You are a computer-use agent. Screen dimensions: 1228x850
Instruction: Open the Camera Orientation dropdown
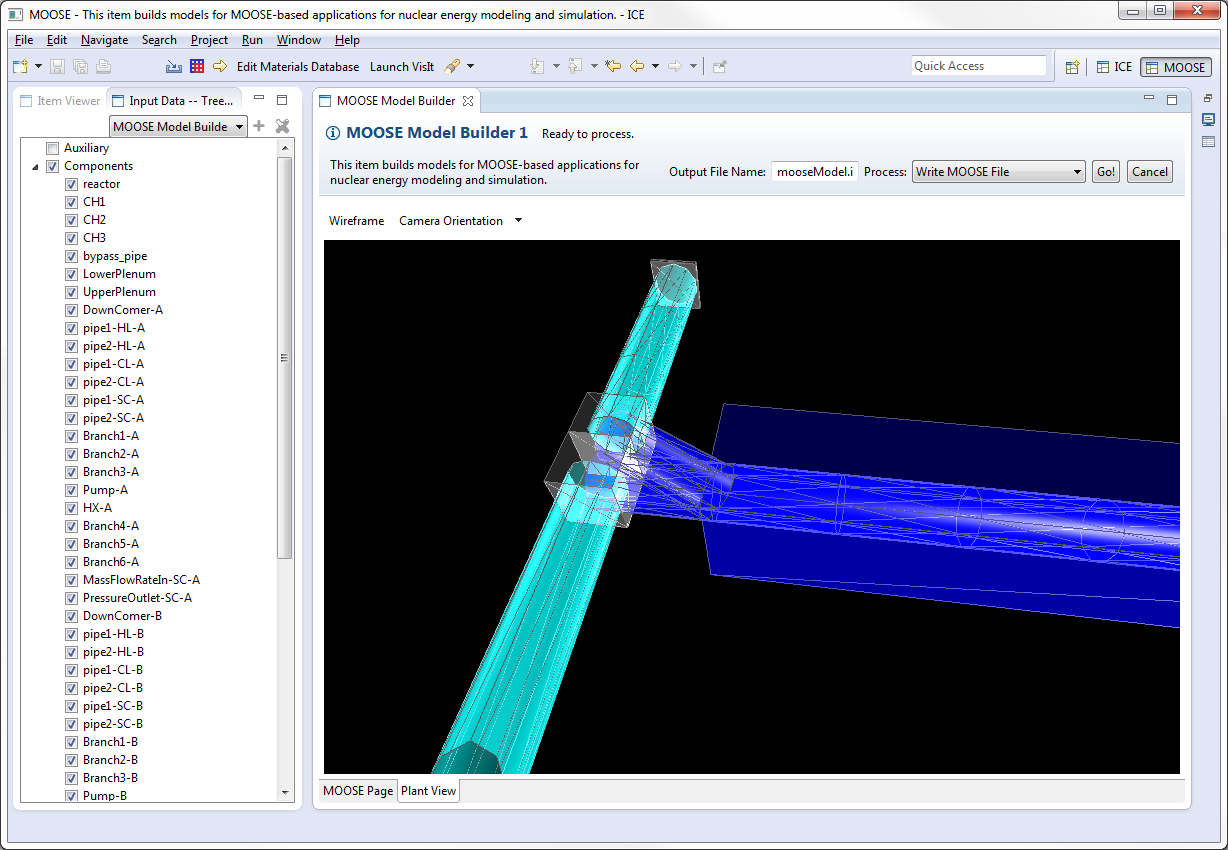tap(518, 221)
